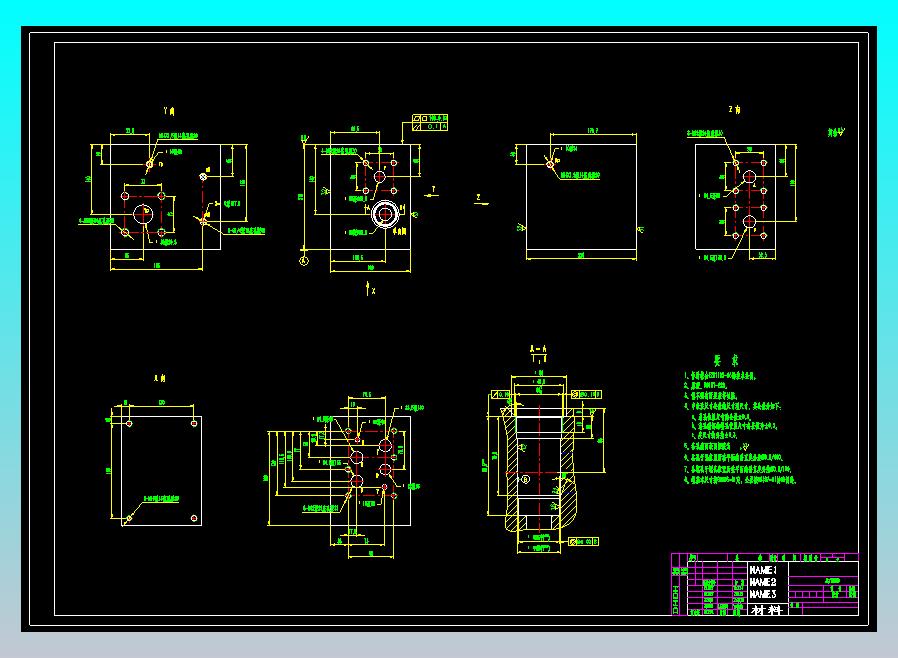Pick the datum A circle symbol
The image size is (898, 658).
point(304,261)
